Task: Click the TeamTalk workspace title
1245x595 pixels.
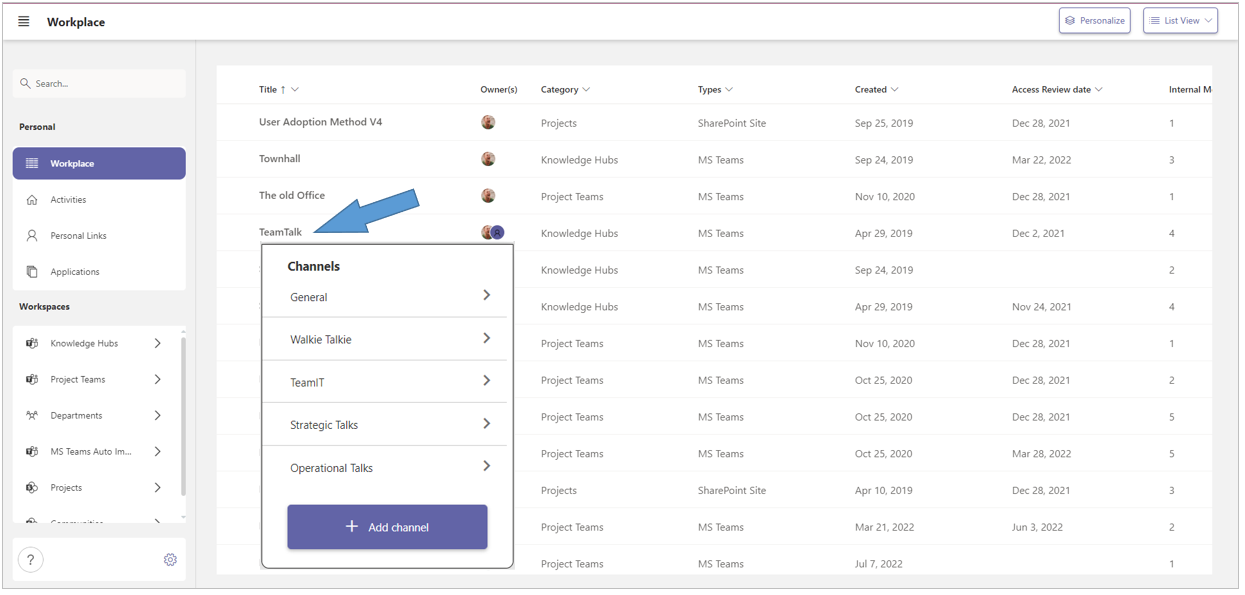Action: click(x=280, y=233)
